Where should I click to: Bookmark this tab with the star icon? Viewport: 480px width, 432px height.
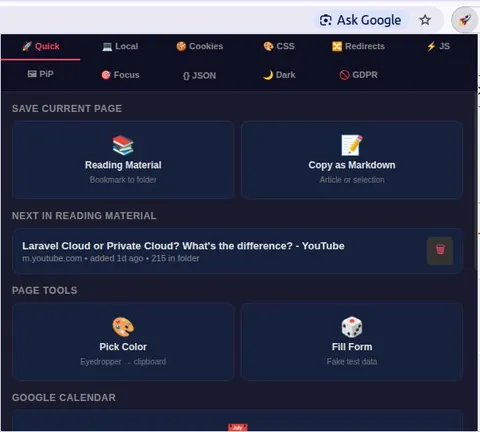(425, 20)
